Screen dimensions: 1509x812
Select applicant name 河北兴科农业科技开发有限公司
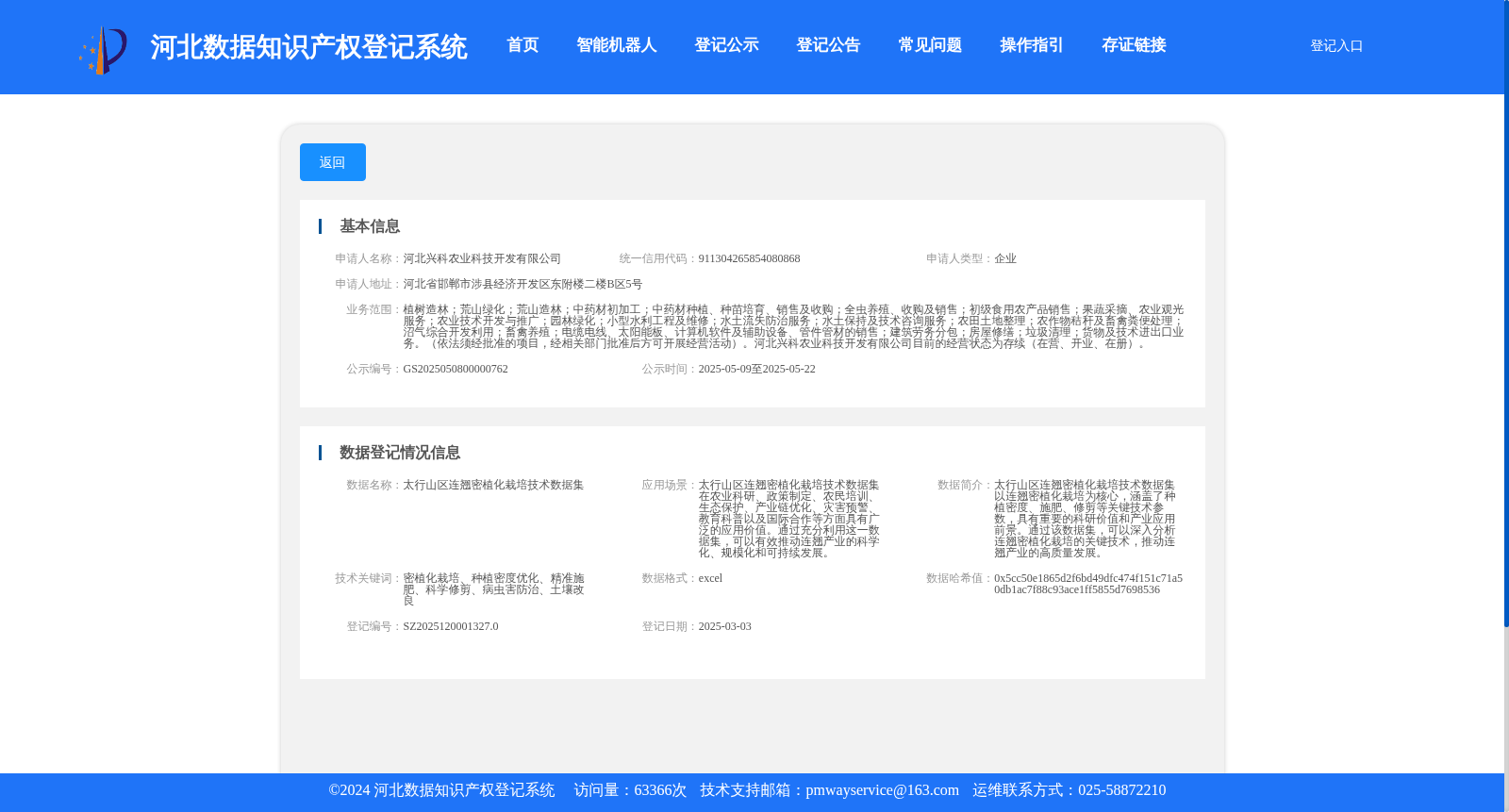point(482,258)
